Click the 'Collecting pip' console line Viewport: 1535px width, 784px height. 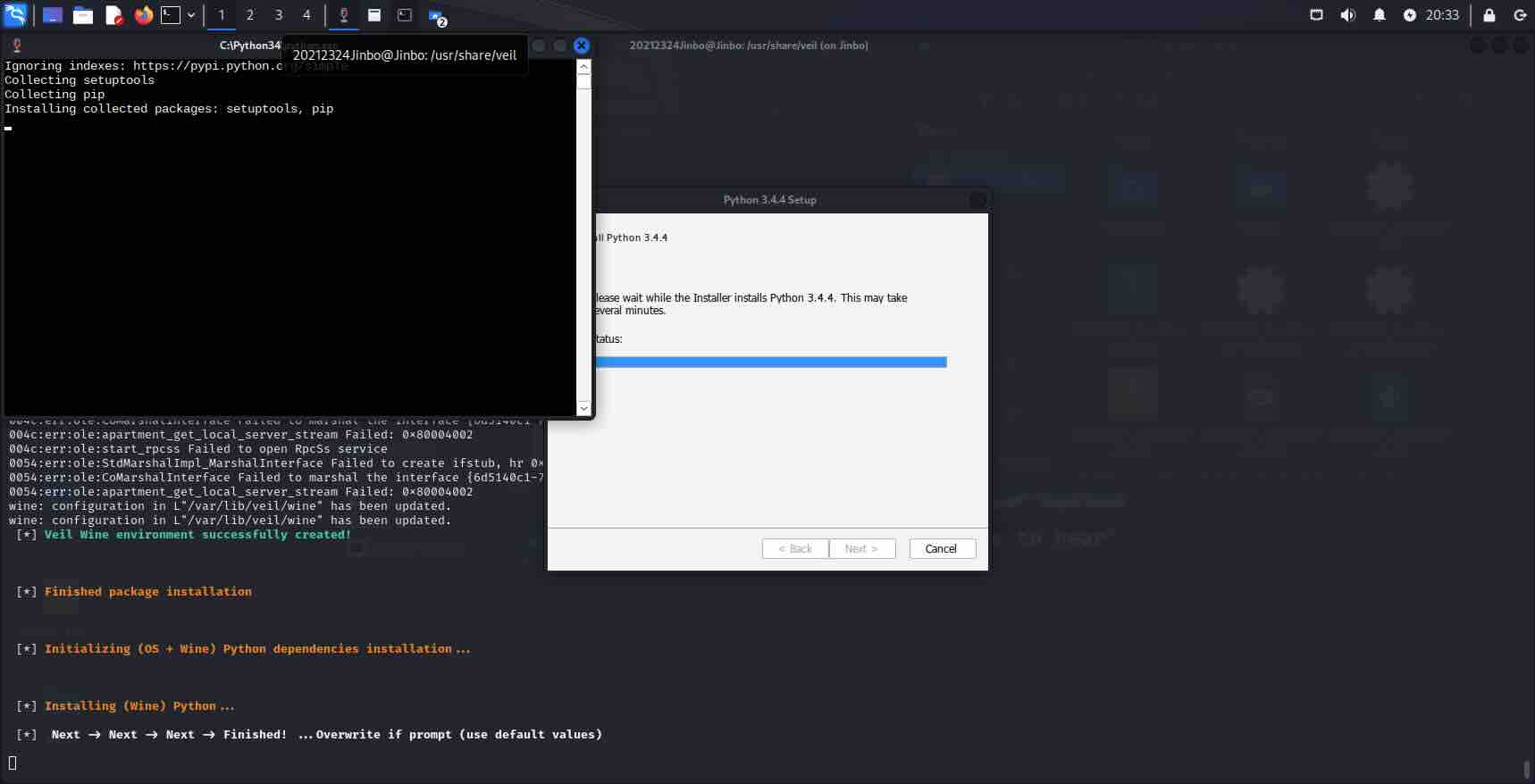(55, 95)
